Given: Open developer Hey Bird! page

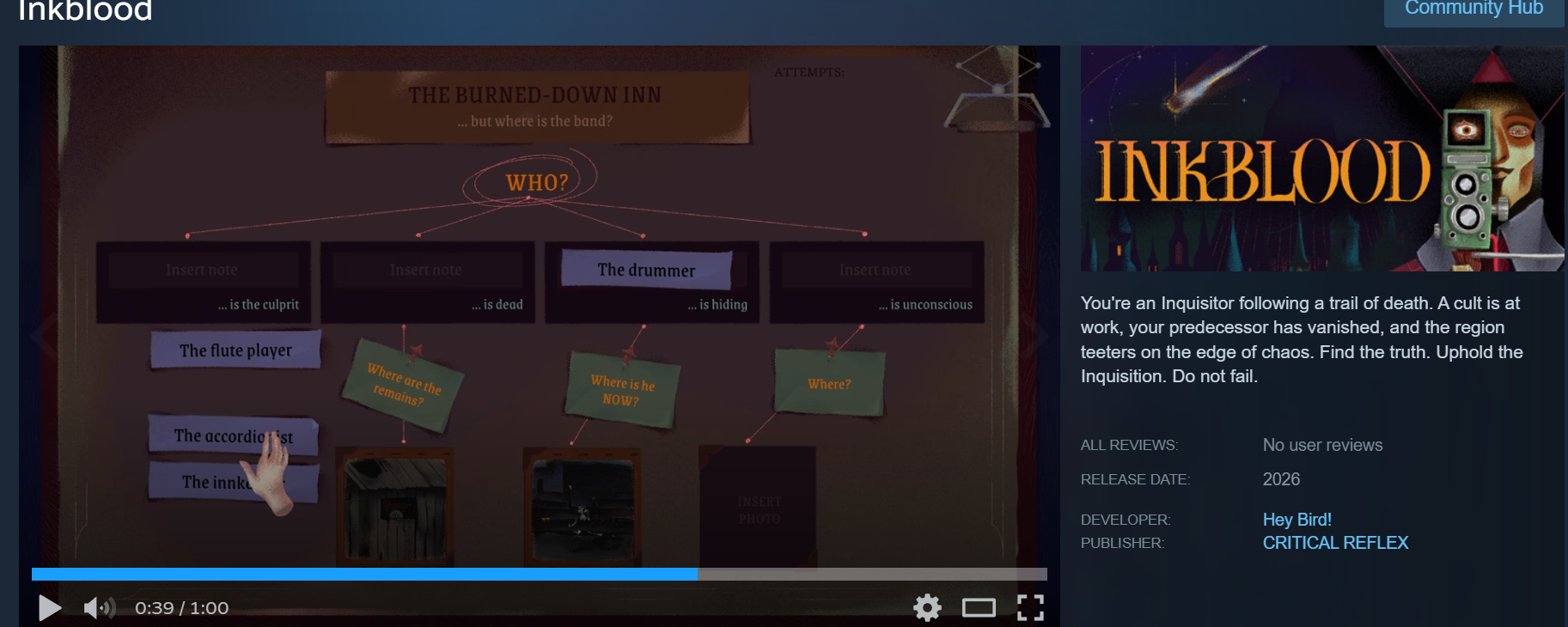Looking at the screenshot, I should [1297, 520].
